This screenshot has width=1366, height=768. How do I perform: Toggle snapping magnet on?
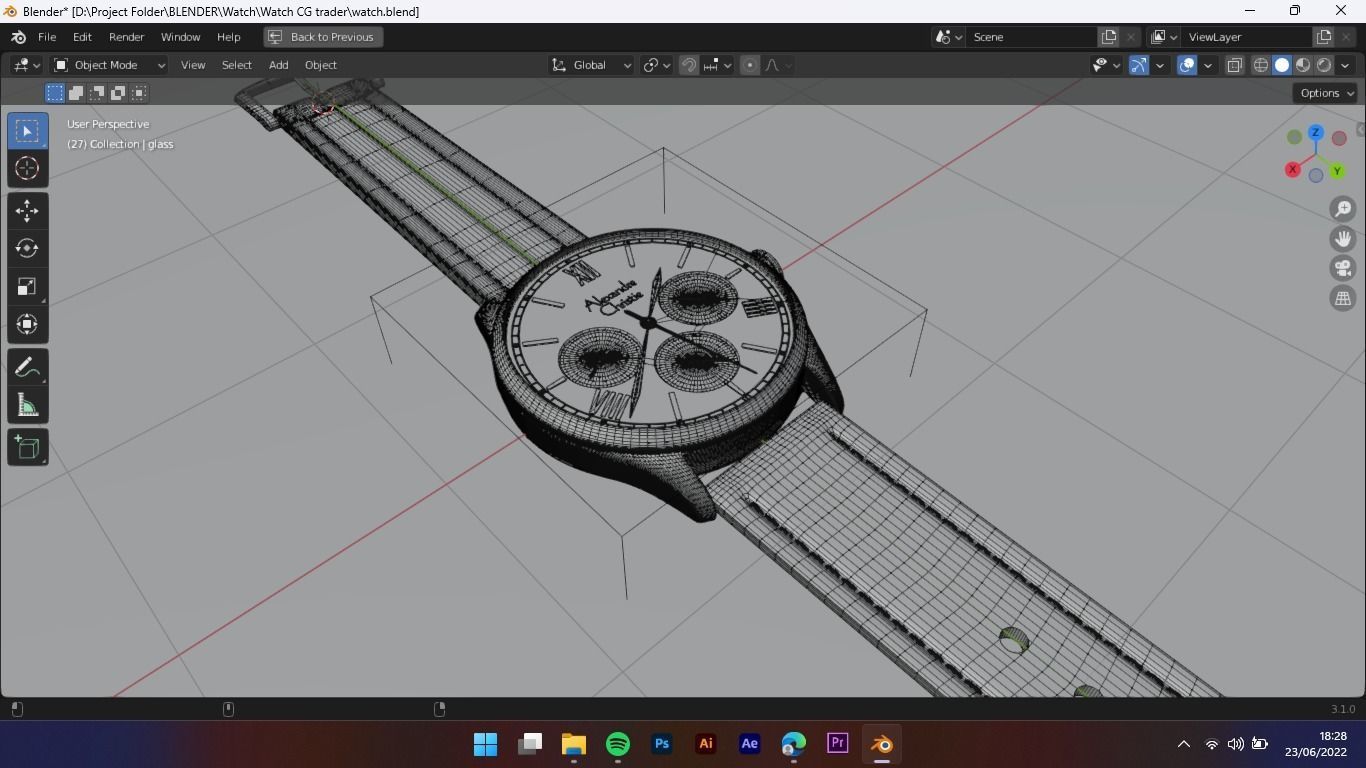tap(689, 65)
